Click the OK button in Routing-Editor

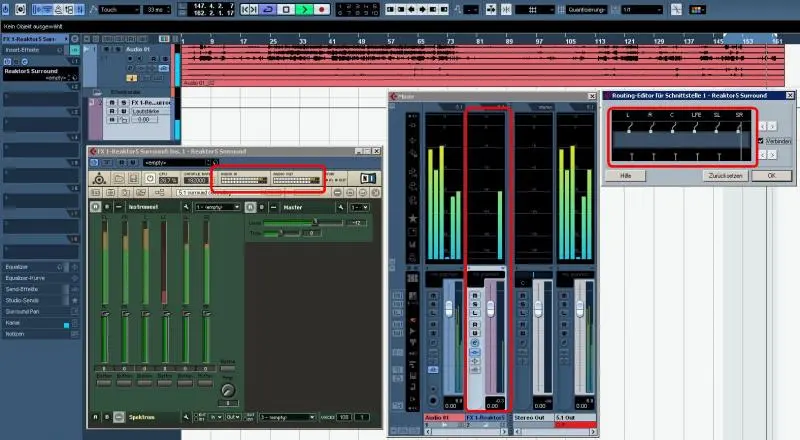tap(771, 174)
